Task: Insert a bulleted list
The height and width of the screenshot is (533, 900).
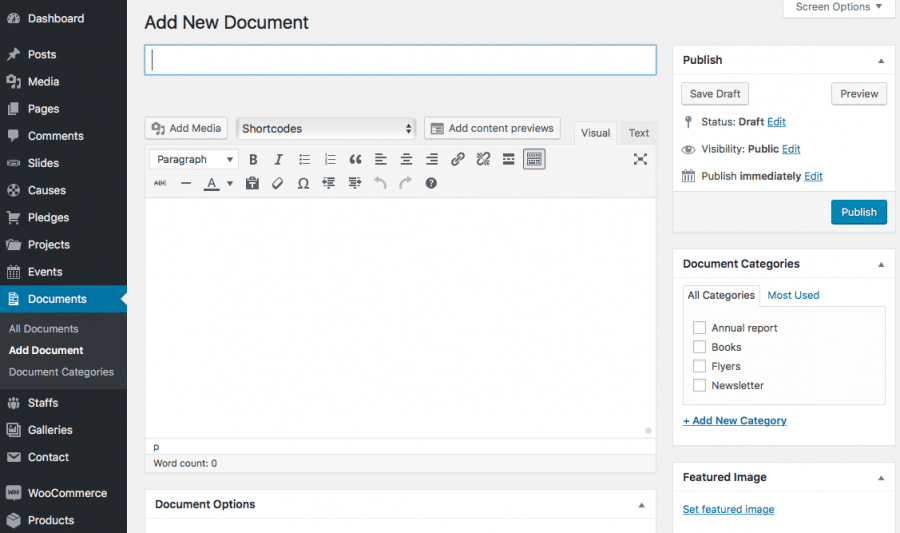Action: pyautogui.click(x=304, y=159)
